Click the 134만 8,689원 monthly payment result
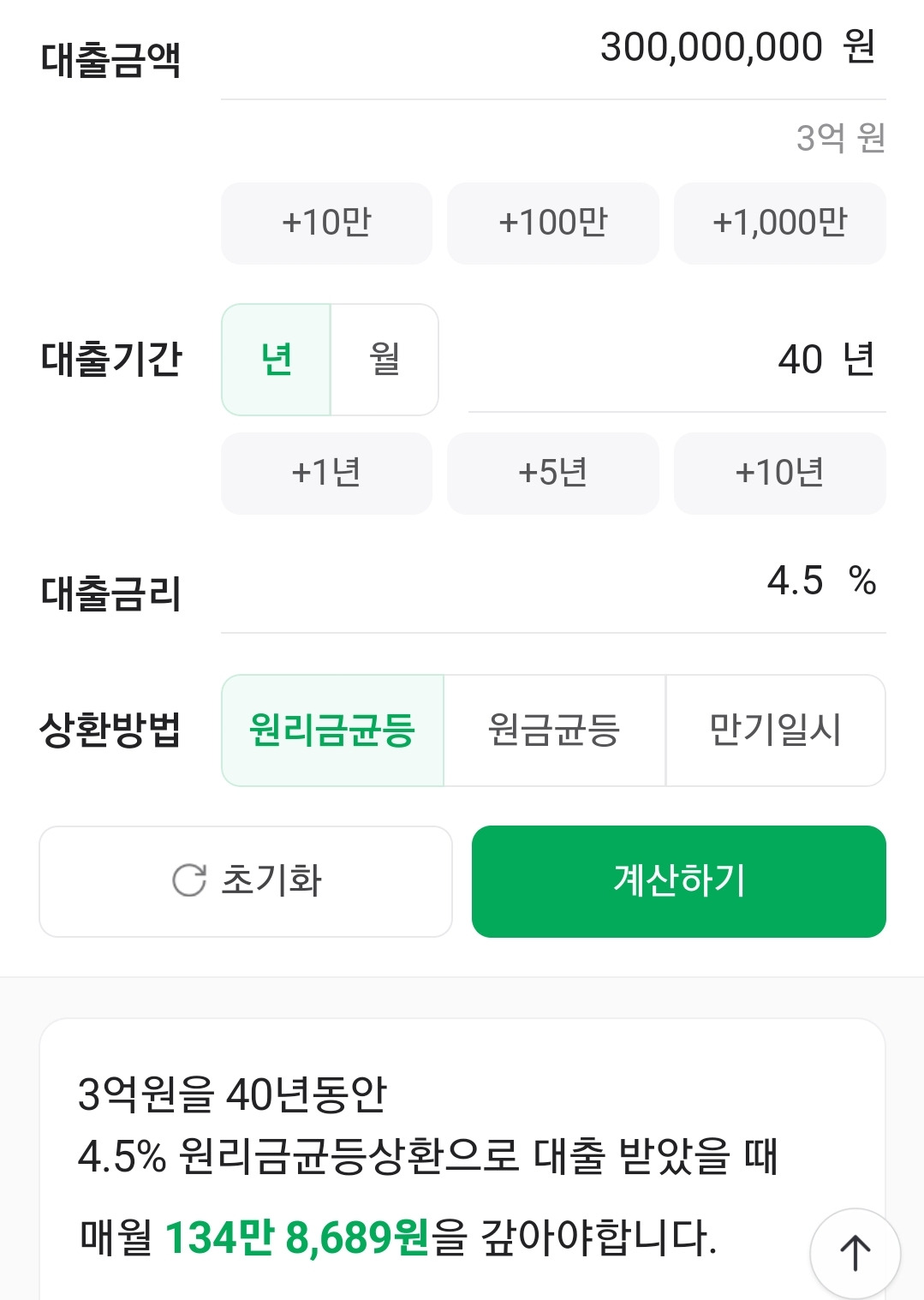Viewport: 924px width, 1300px height. (296, 1237)
